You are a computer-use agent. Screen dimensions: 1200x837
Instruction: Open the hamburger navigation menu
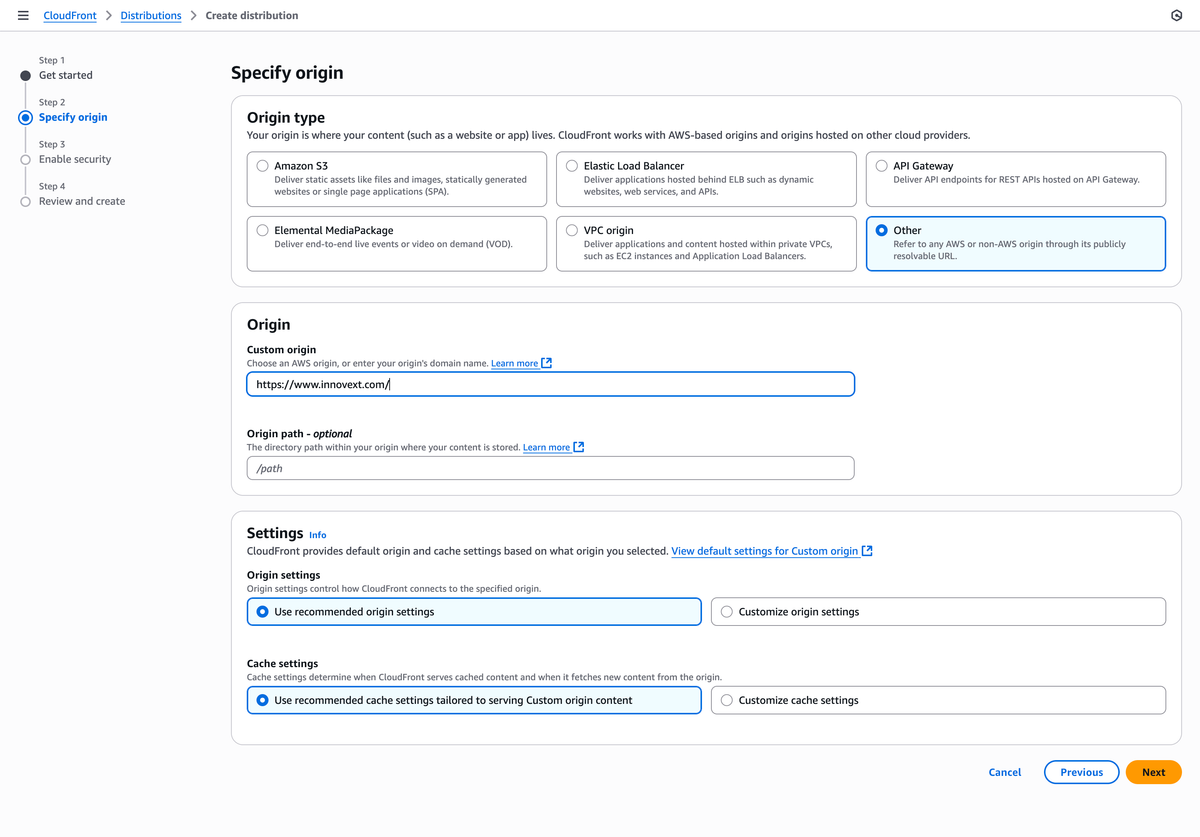23,16
